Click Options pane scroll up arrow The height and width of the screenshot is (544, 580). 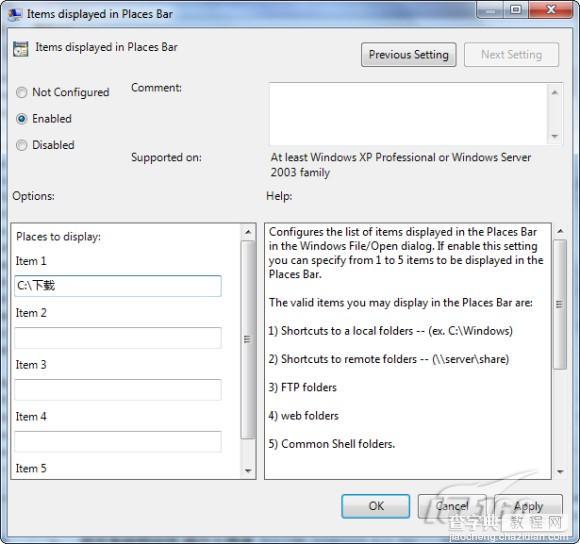[x=248, y=232]
